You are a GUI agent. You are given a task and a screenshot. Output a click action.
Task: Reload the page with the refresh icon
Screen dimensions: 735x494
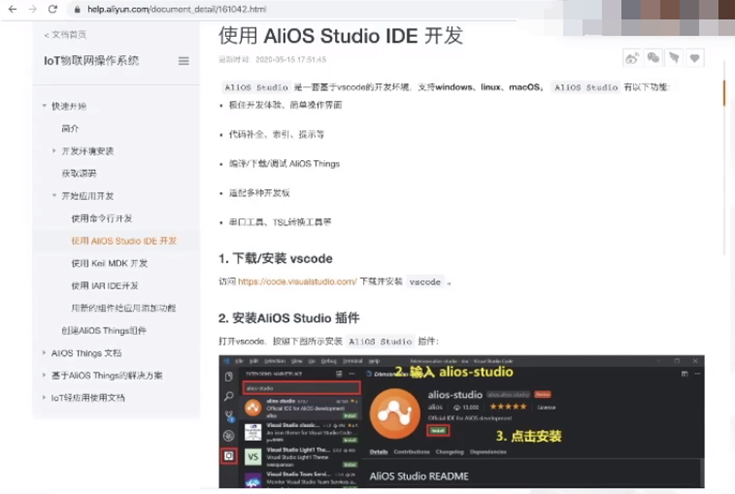coord(52,9)
